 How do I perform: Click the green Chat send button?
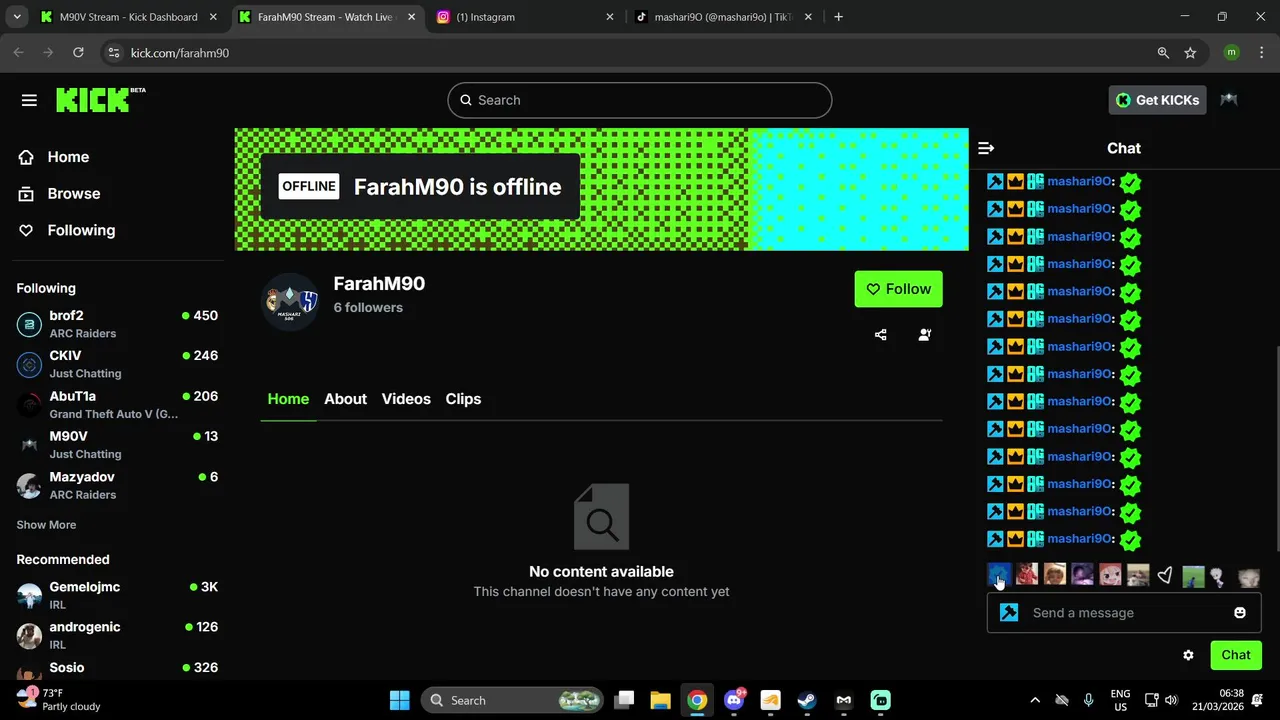tap(1236, 655)
